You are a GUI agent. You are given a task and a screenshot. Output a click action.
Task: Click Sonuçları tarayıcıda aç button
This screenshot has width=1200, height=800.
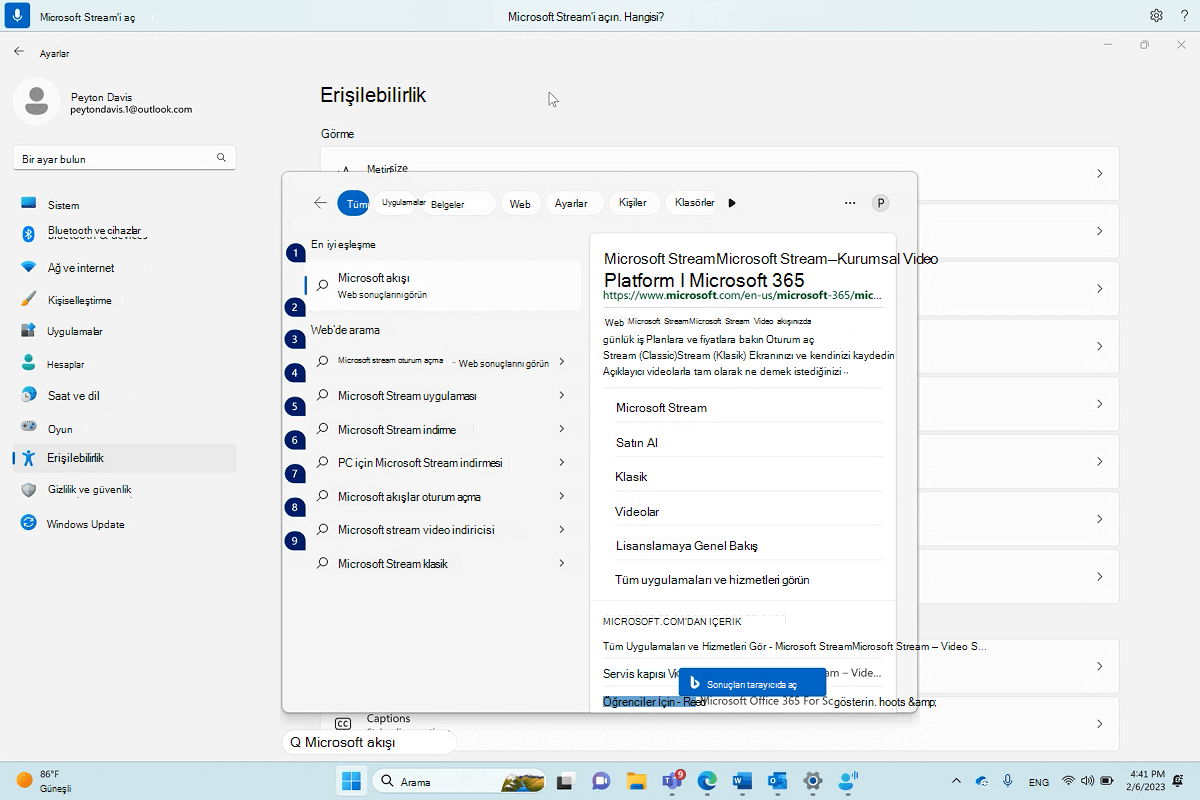752,684
